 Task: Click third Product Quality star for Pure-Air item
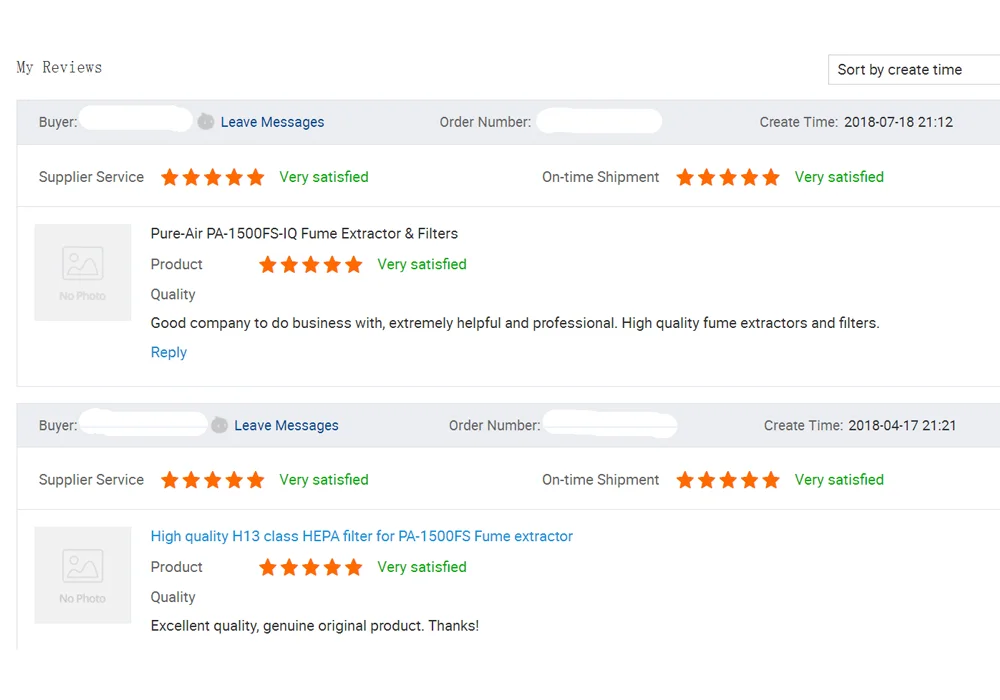click(x=311, y=265)
